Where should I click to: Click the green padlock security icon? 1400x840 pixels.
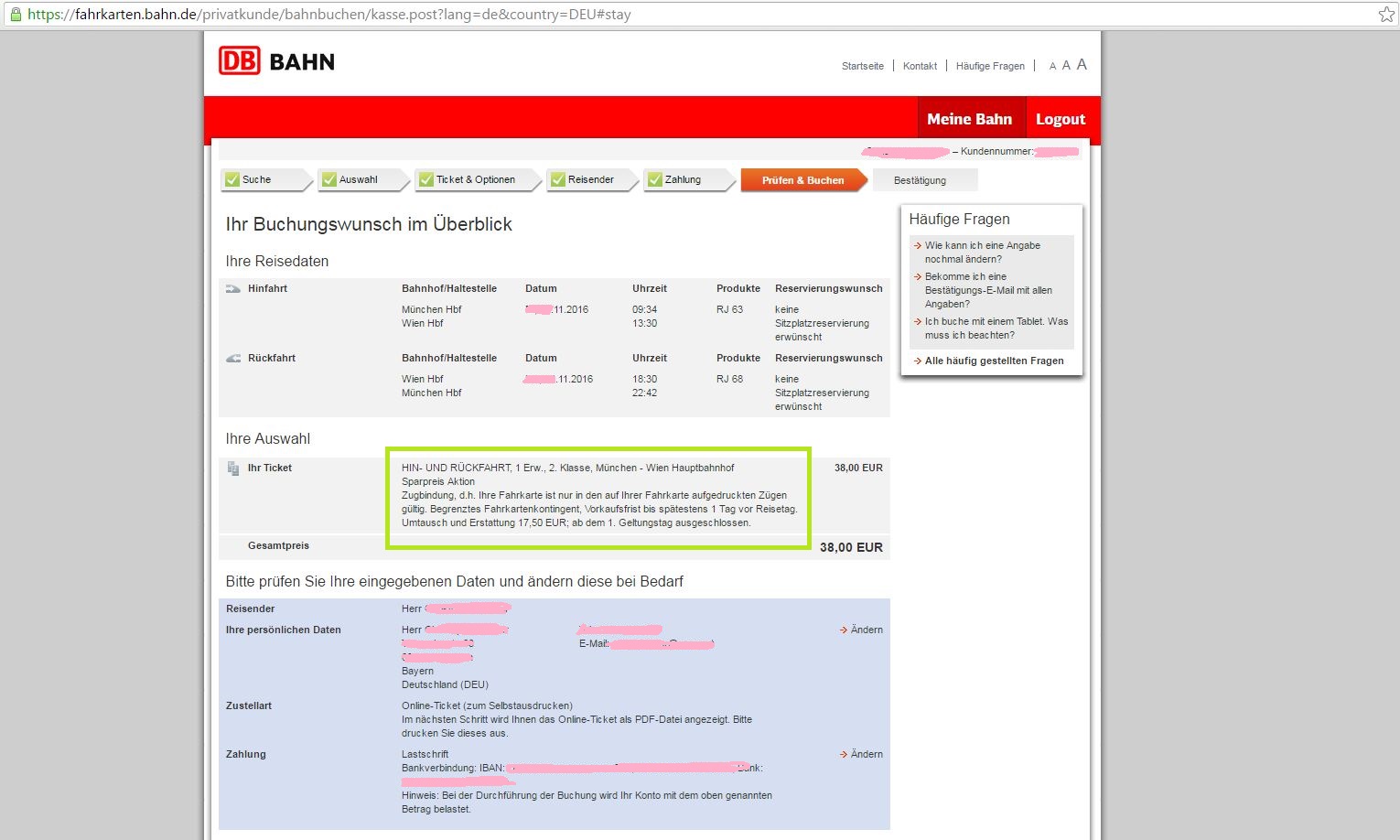(x=15, y=15)
